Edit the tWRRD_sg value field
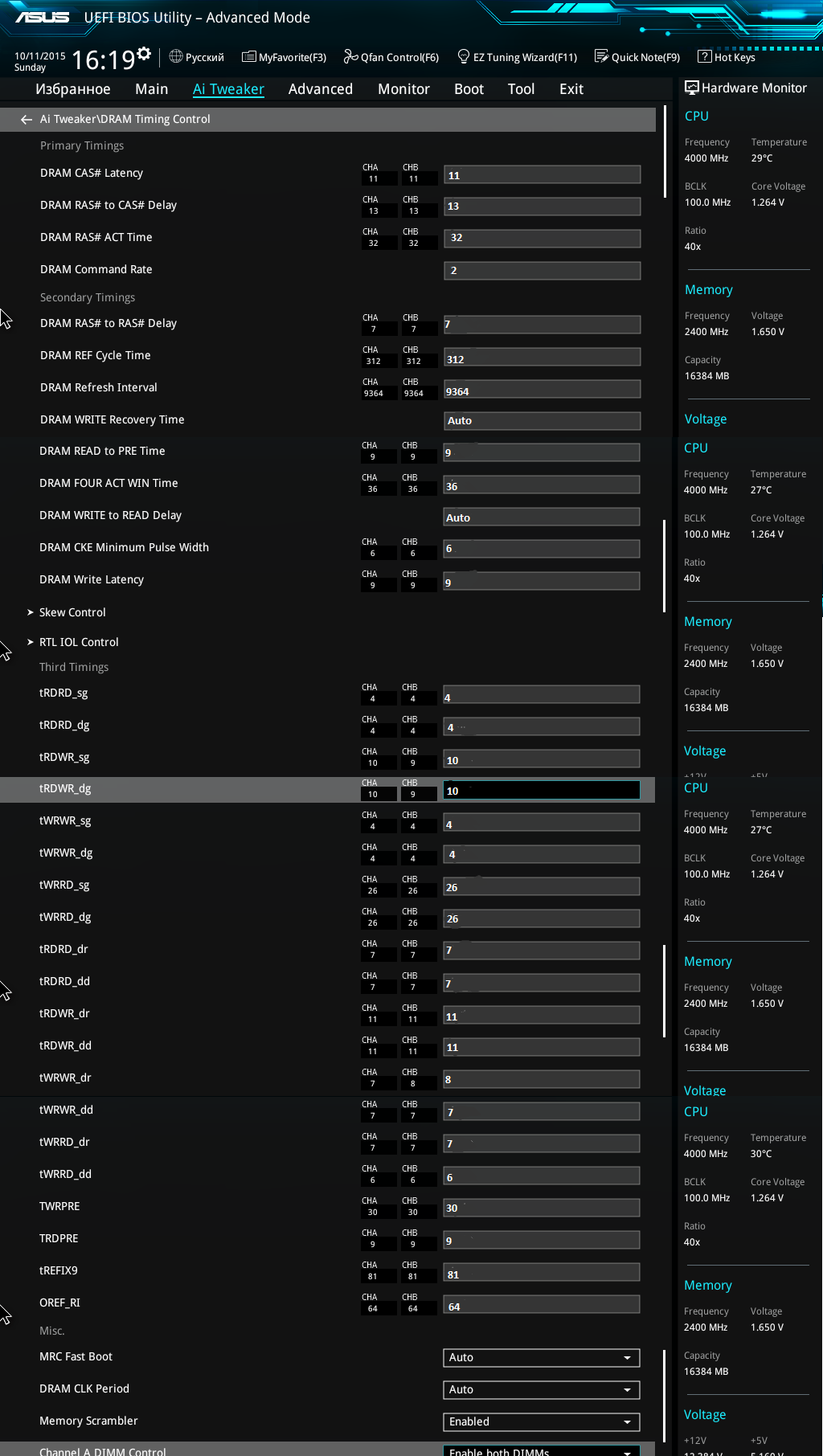The height and width of the screenshot is (1456, 823). click(x=542, y=886)
